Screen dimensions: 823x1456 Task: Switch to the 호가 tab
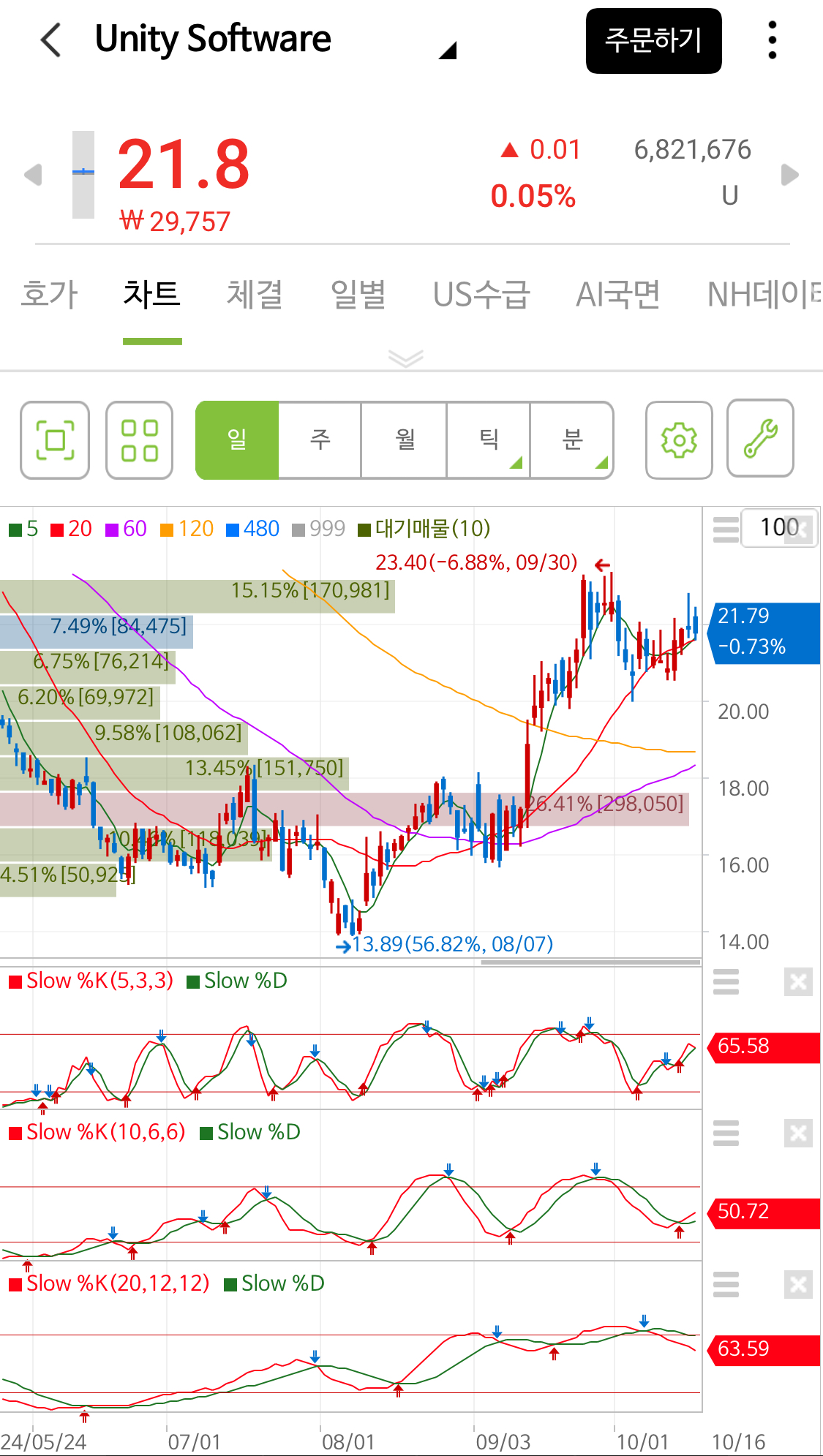click(49, 295)
